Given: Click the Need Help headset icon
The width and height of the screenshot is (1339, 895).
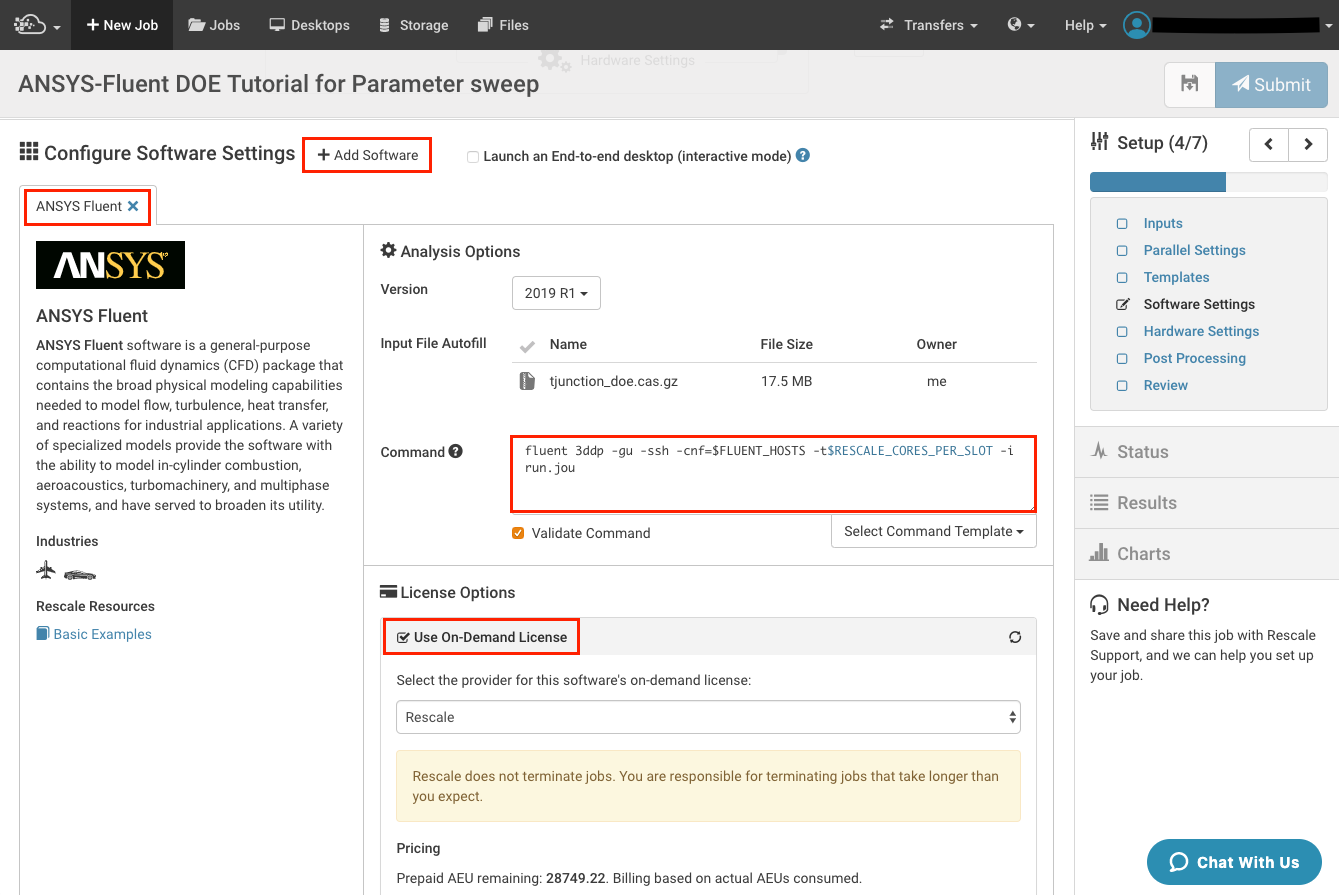Looking at the screenshot, I should [x=1100, y=605].
